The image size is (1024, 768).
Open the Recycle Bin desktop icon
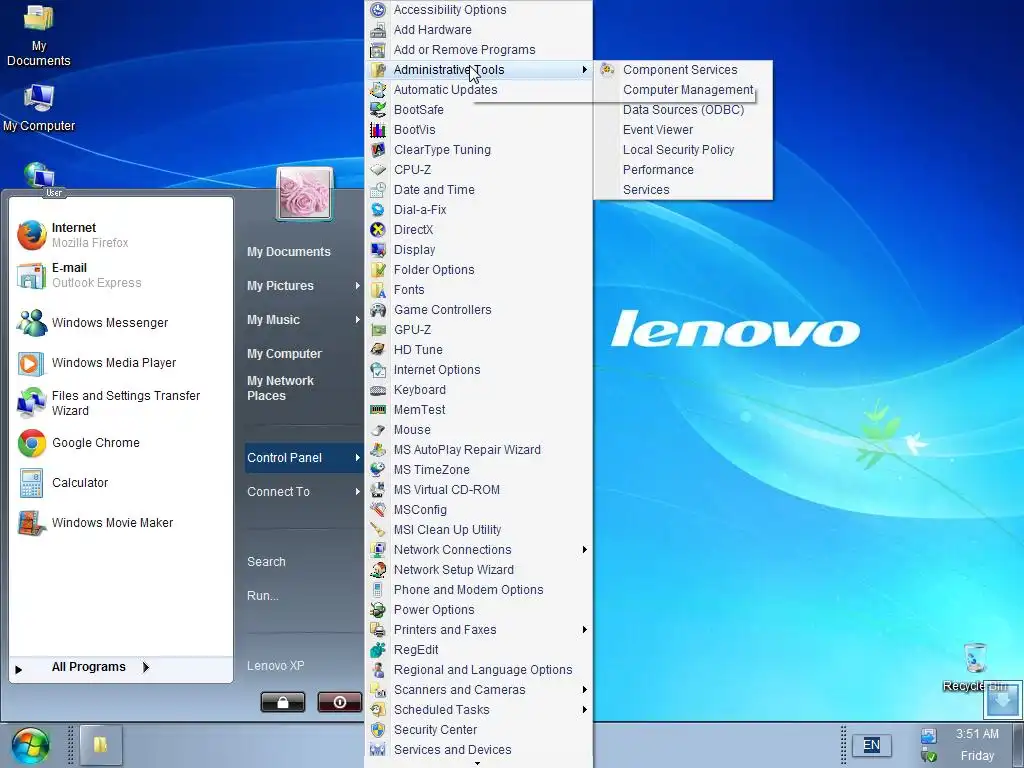(x=975, y=657)
